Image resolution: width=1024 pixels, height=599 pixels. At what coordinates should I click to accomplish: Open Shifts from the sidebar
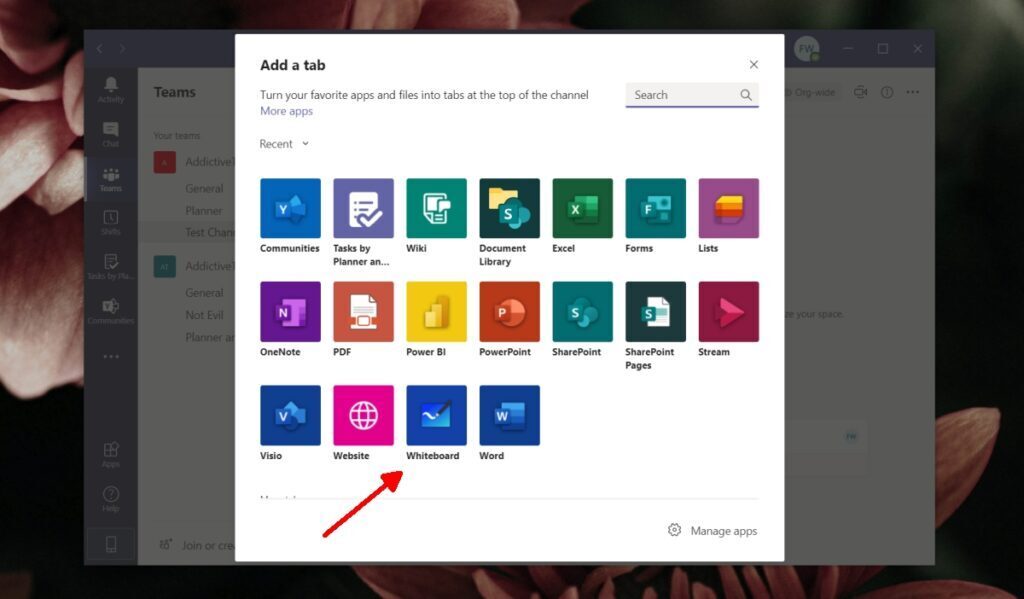click(x=111, y=219)
